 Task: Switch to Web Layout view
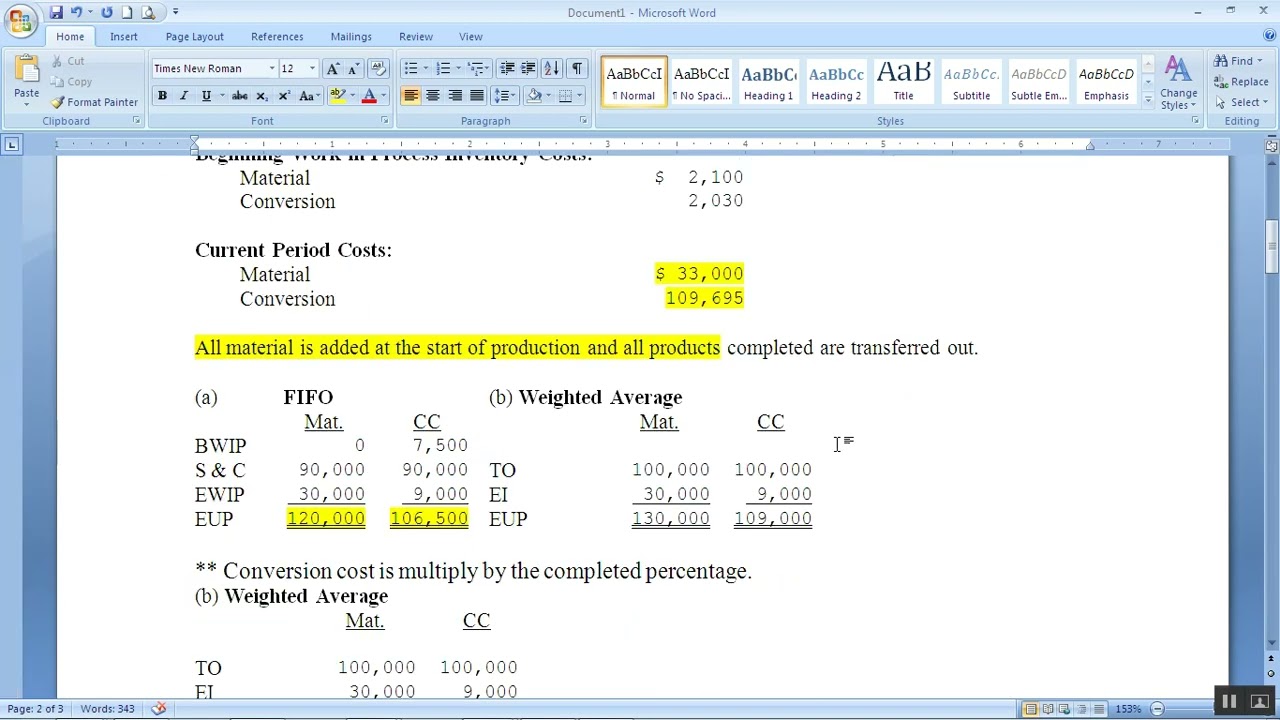click(1065, 709)
